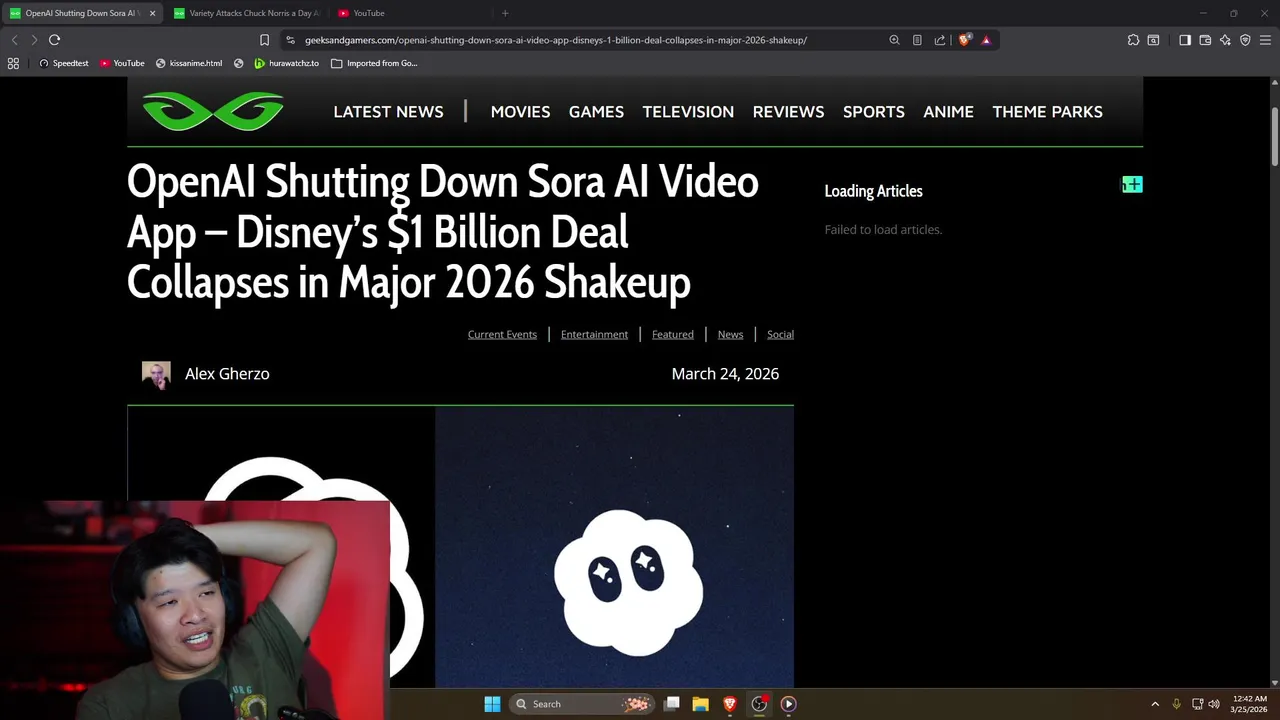
Task: Open reader mode icon in address bar
Action: (917, 40)
